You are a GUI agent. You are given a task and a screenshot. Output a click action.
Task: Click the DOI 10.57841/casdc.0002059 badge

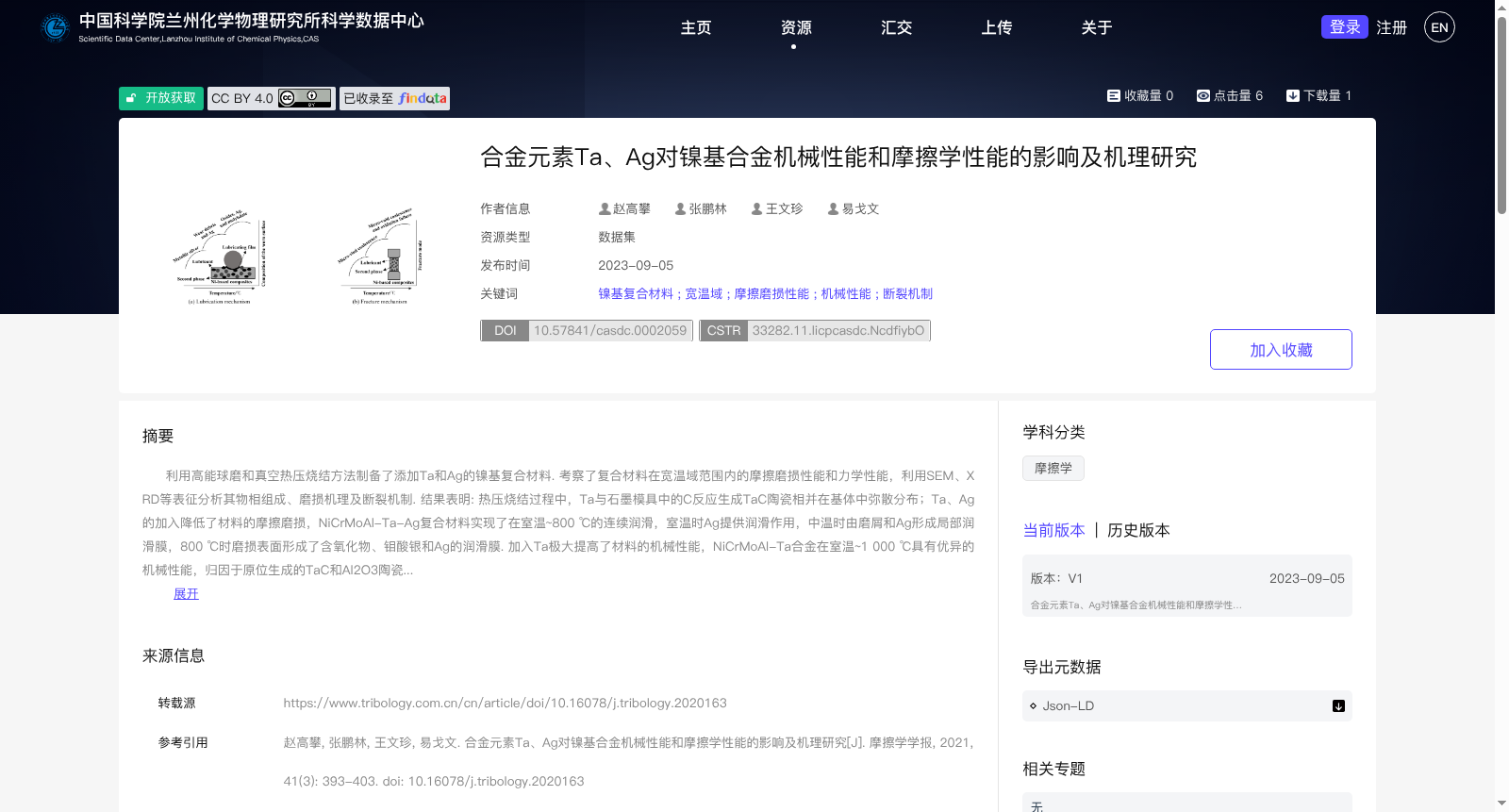click(587, 330)
